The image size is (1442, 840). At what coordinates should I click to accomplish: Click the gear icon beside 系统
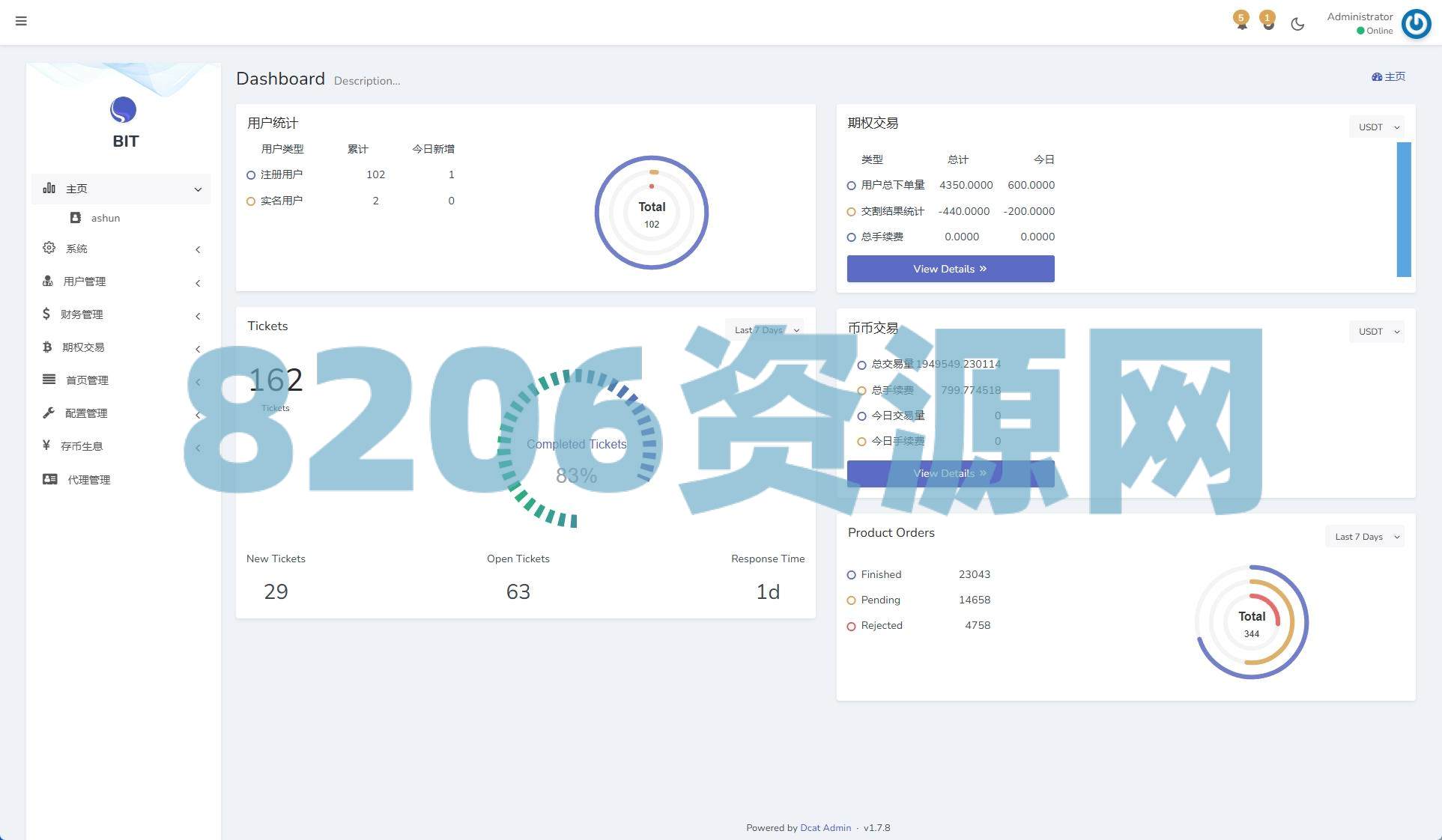point(49,248)
